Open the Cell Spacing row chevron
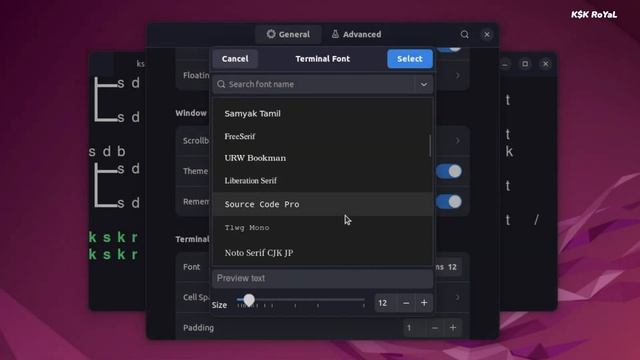The height and width of the screenshot is (360, 640). [x=458, y=297]
